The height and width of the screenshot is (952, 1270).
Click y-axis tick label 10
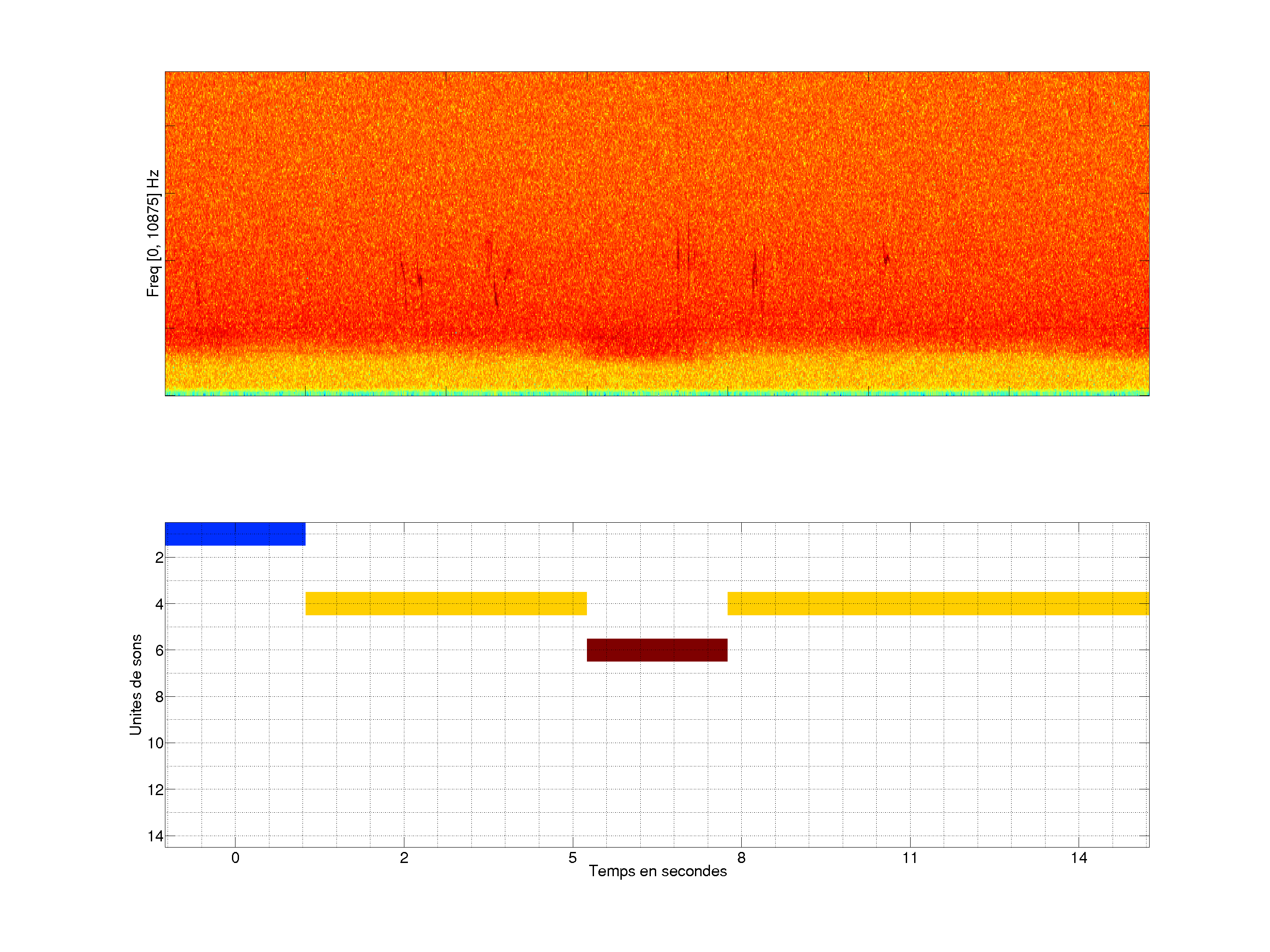click(x=156, y=743)
